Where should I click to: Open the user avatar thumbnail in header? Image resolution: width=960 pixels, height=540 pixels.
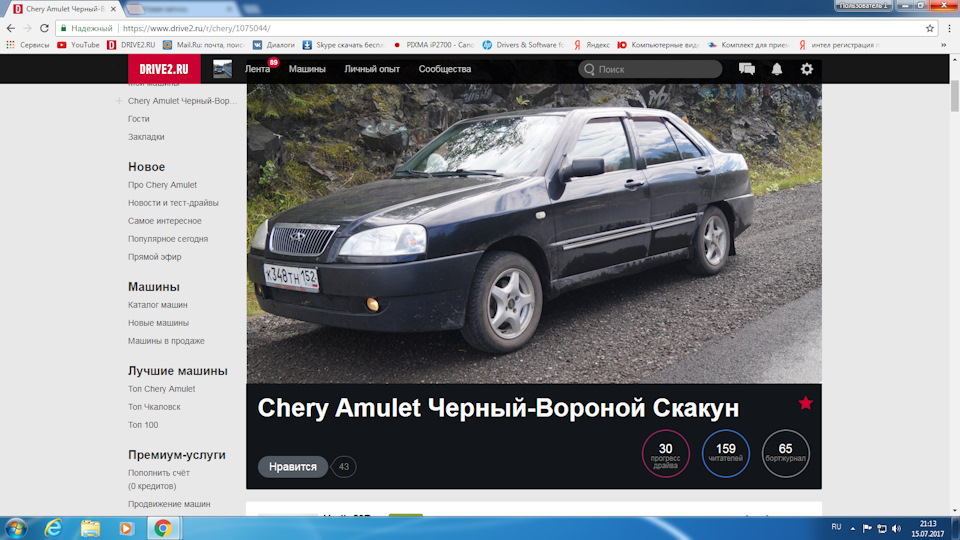coord(222,69)
